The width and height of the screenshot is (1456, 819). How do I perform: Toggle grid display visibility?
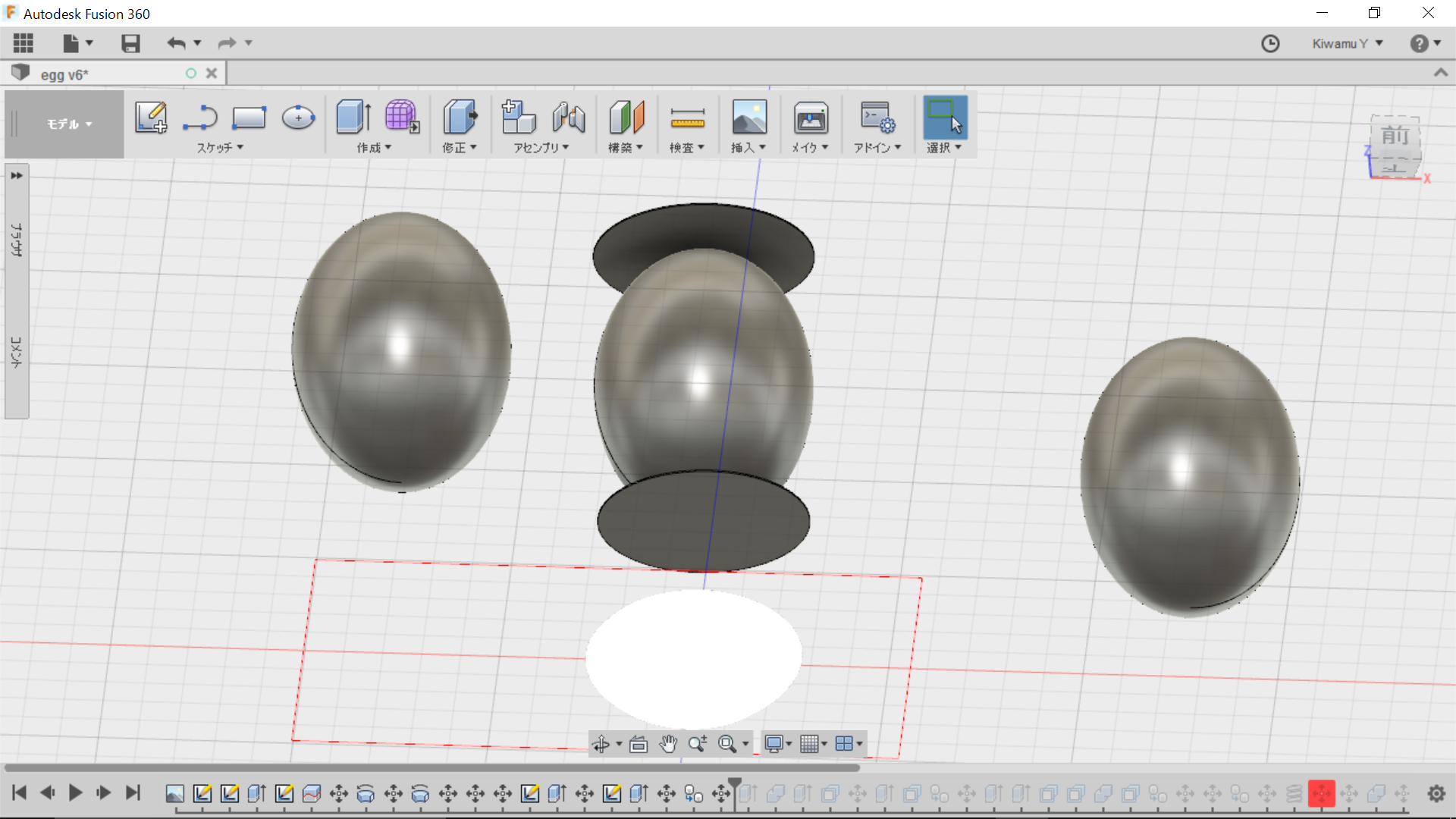click(x=810, y=743)
